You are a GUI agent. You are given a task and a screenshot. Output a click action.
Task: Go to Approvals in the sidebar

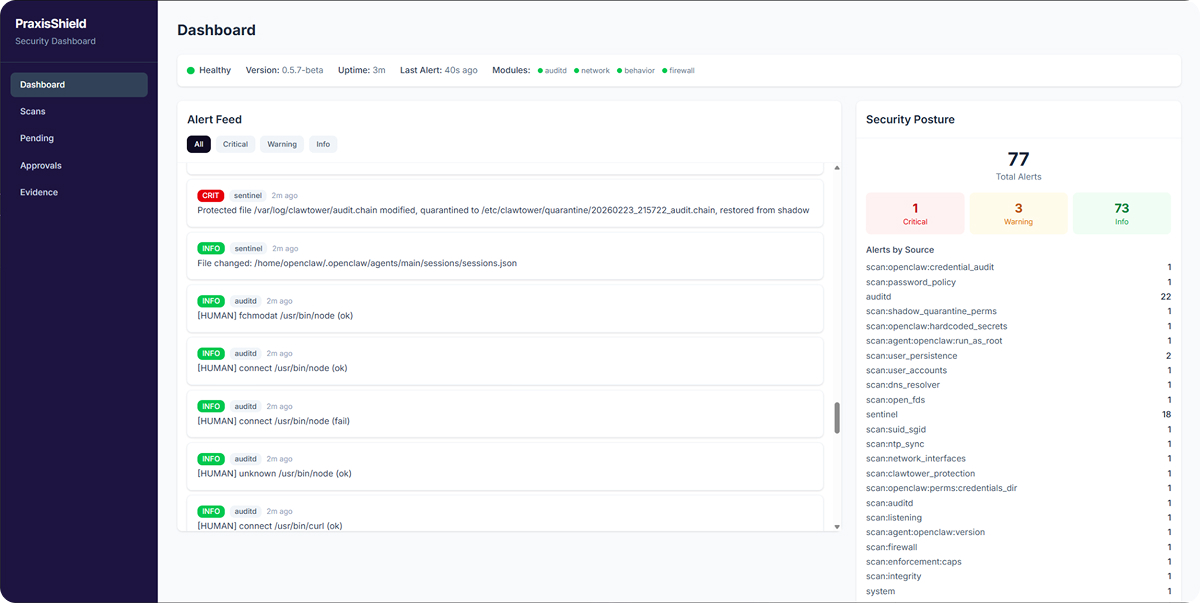[41, 166]
